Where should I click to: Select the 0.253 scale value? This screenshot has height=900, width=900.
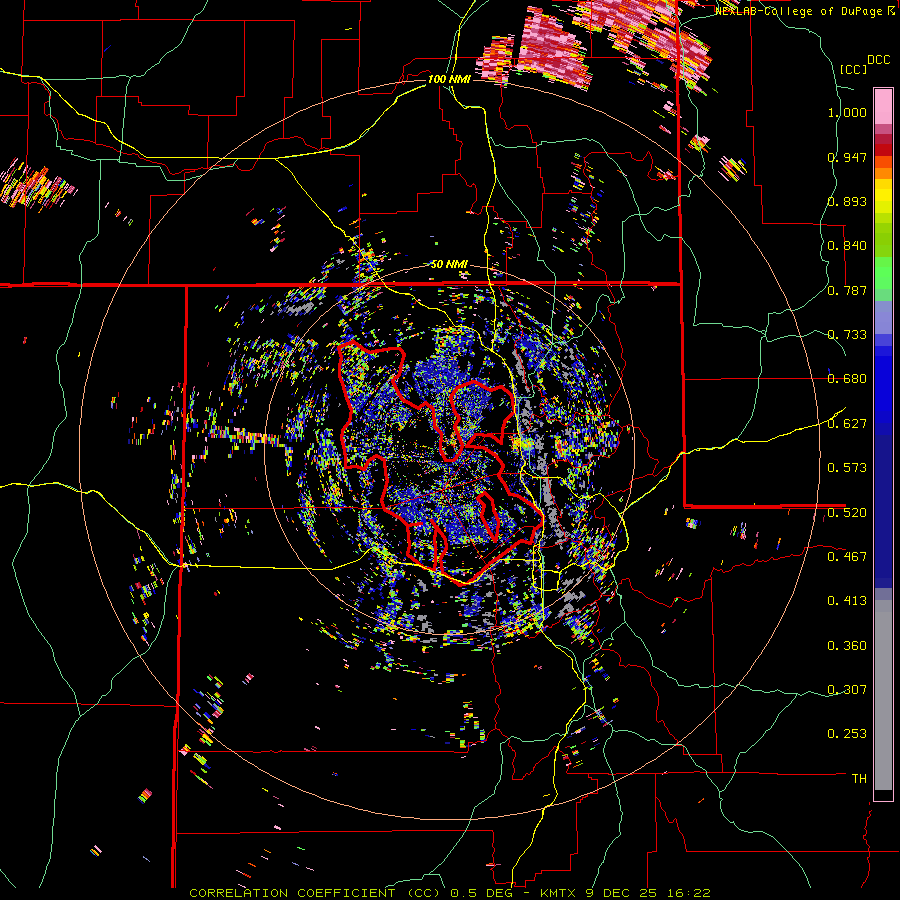point(847,734)
